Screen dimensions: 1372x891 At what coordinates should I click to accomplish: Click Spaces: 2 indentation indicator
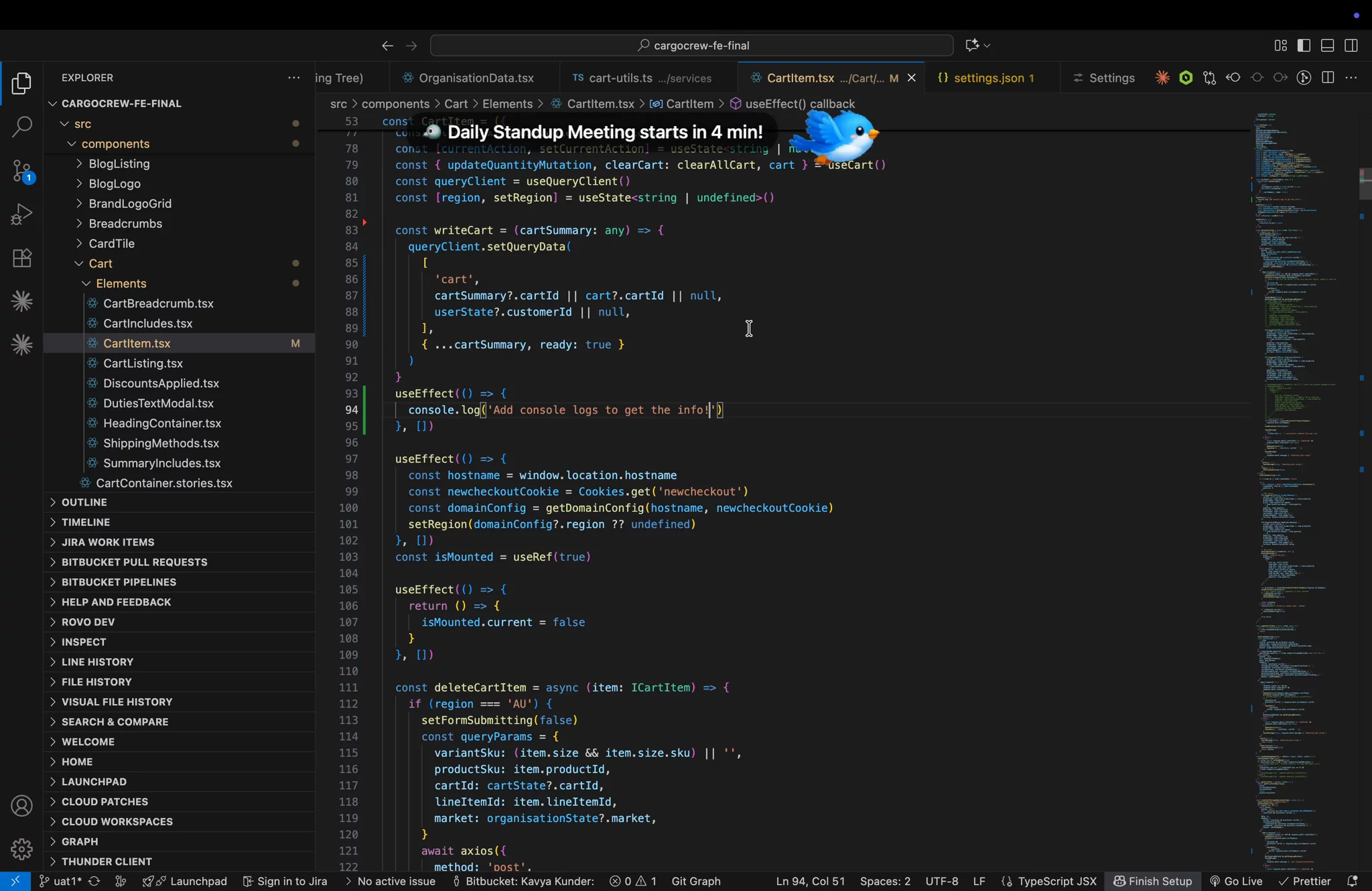tap(885, 881)
